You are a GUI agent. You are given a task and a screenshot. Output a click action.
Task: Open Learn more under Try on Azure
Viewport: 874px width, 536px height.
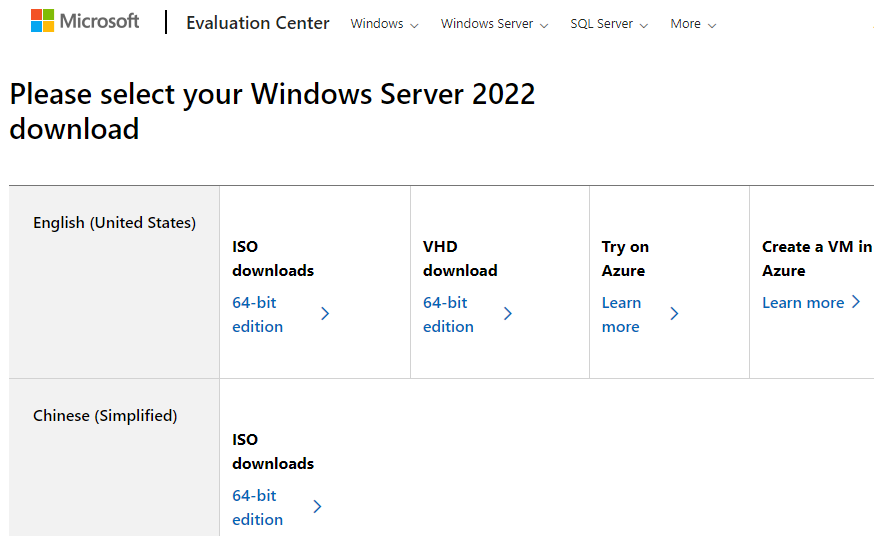(621, 314)
